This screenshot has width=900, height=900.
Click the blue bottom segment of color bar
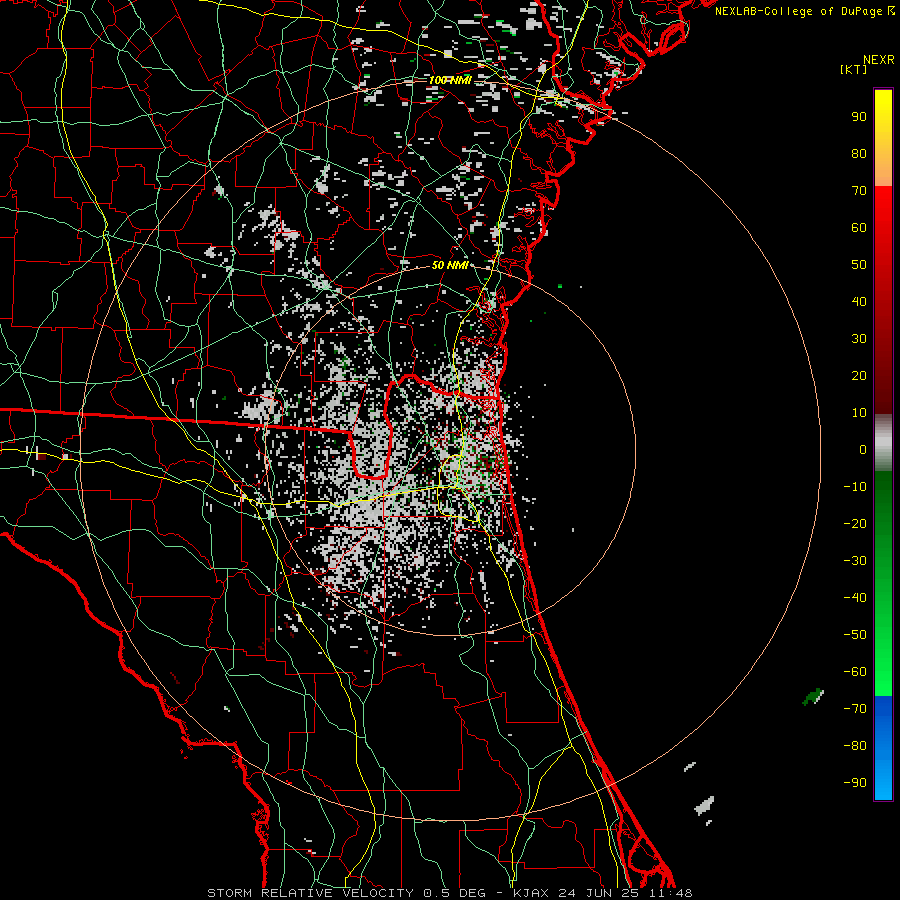pyautogui.click(x=883, y=748)
